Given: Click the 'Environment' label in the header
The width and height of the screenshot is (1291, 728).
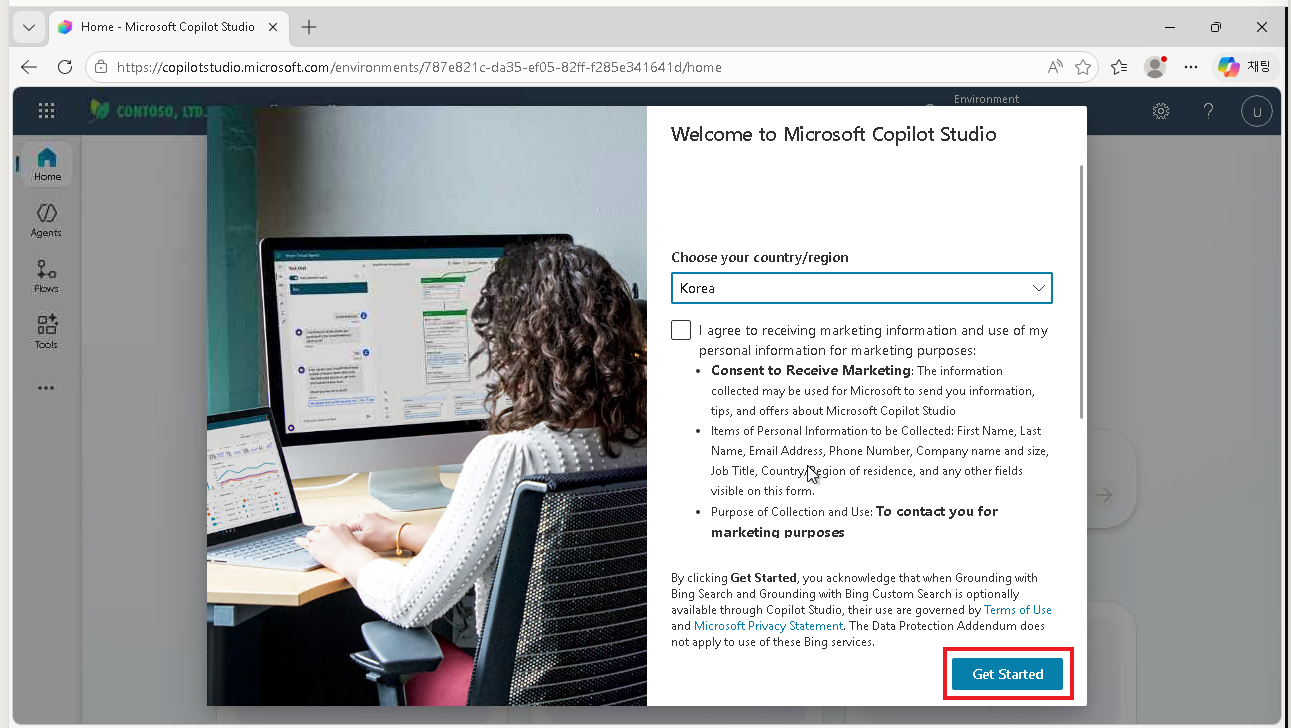Looking at the screenshot, I should [x=986, y=99].
